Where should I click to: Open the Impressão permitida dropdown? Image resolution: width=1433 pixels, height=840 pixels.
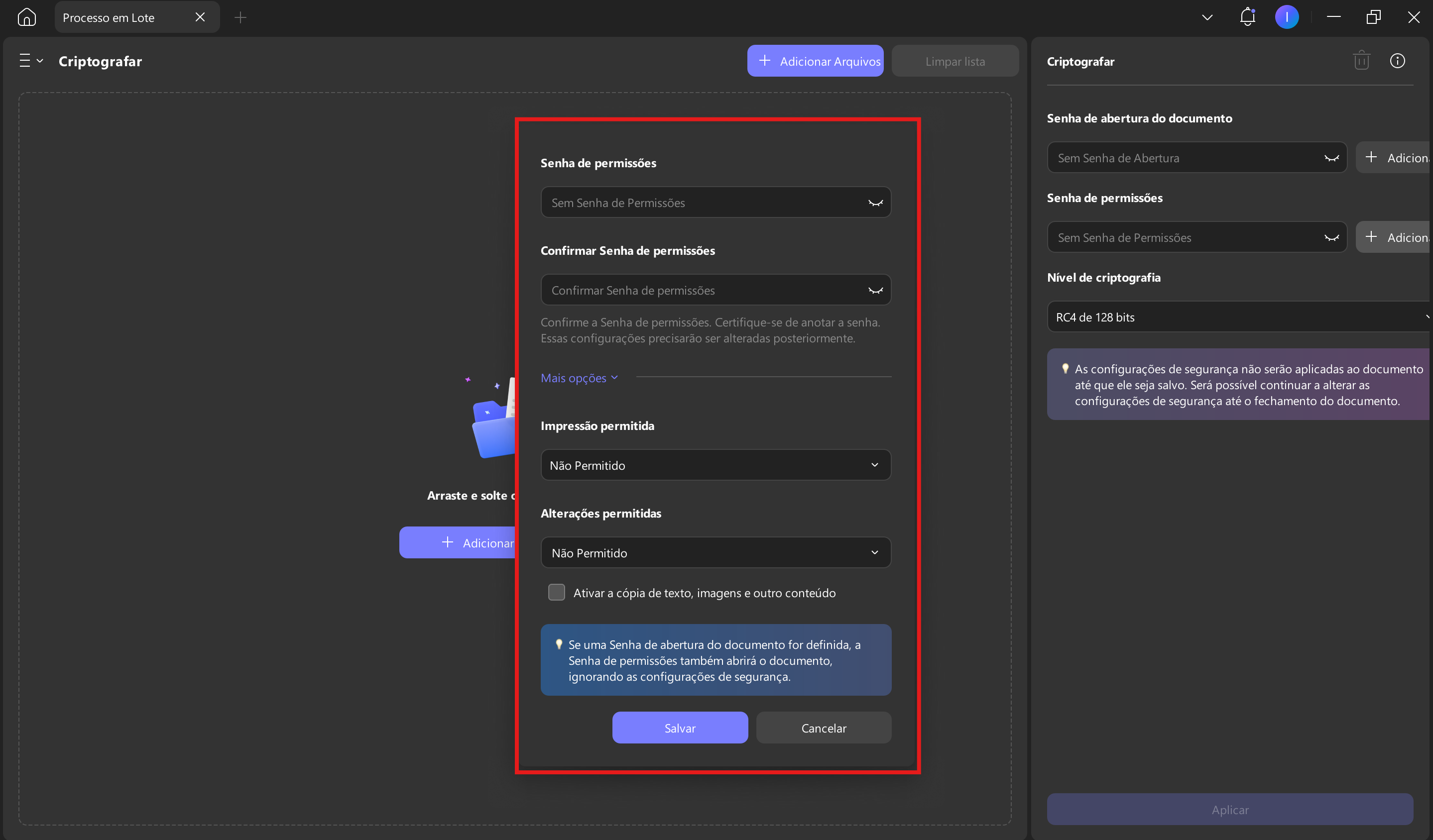click(716, 465)
